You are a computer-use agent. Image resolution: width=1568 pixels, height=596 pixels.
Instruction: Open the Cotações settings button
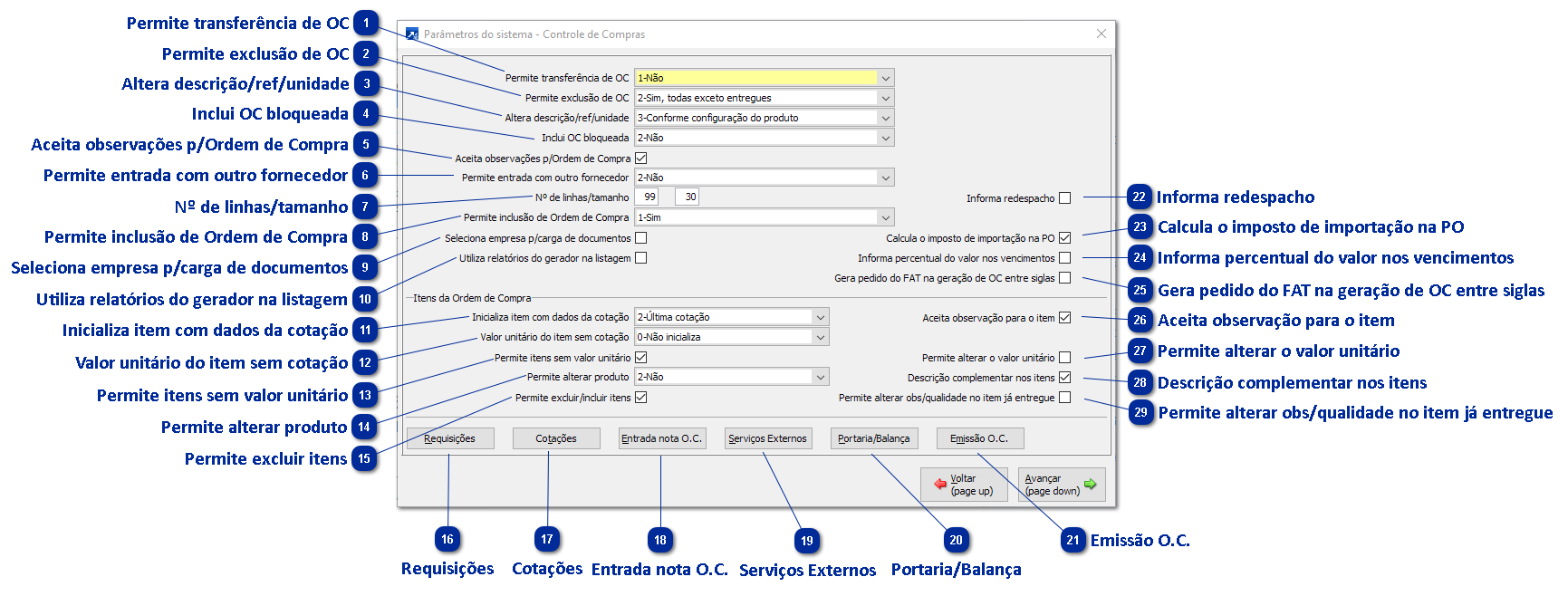(556, 438)
